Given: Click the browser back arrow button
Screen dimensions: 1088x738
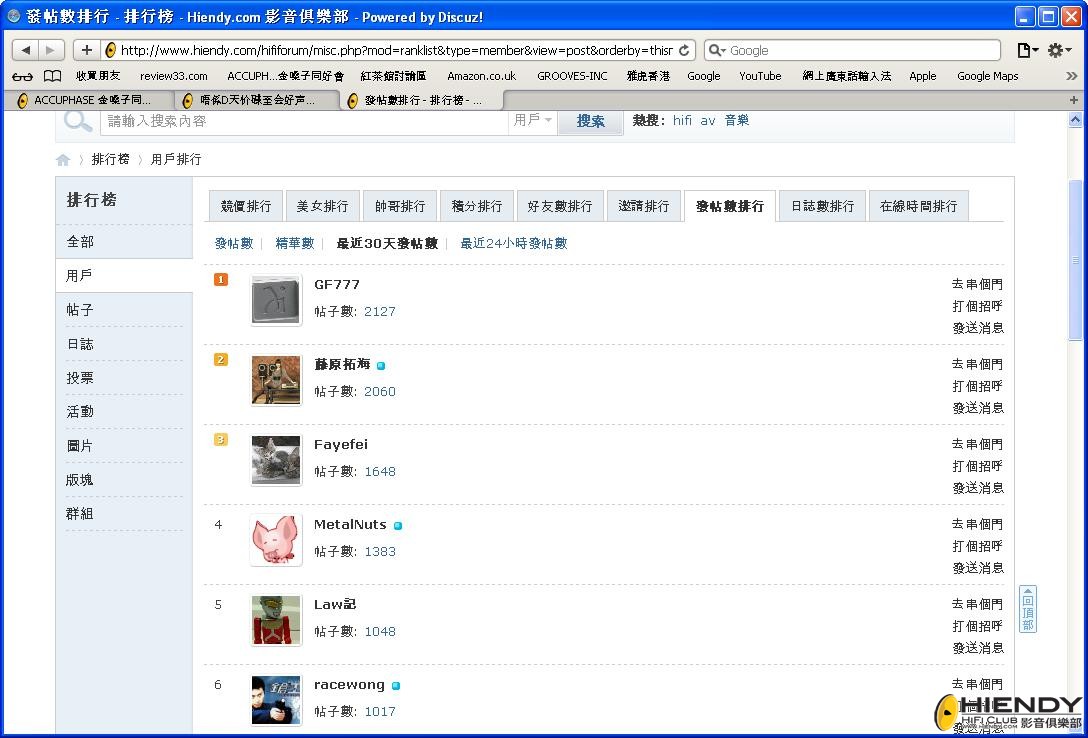Looking at the screenshot, I should 26,50.
